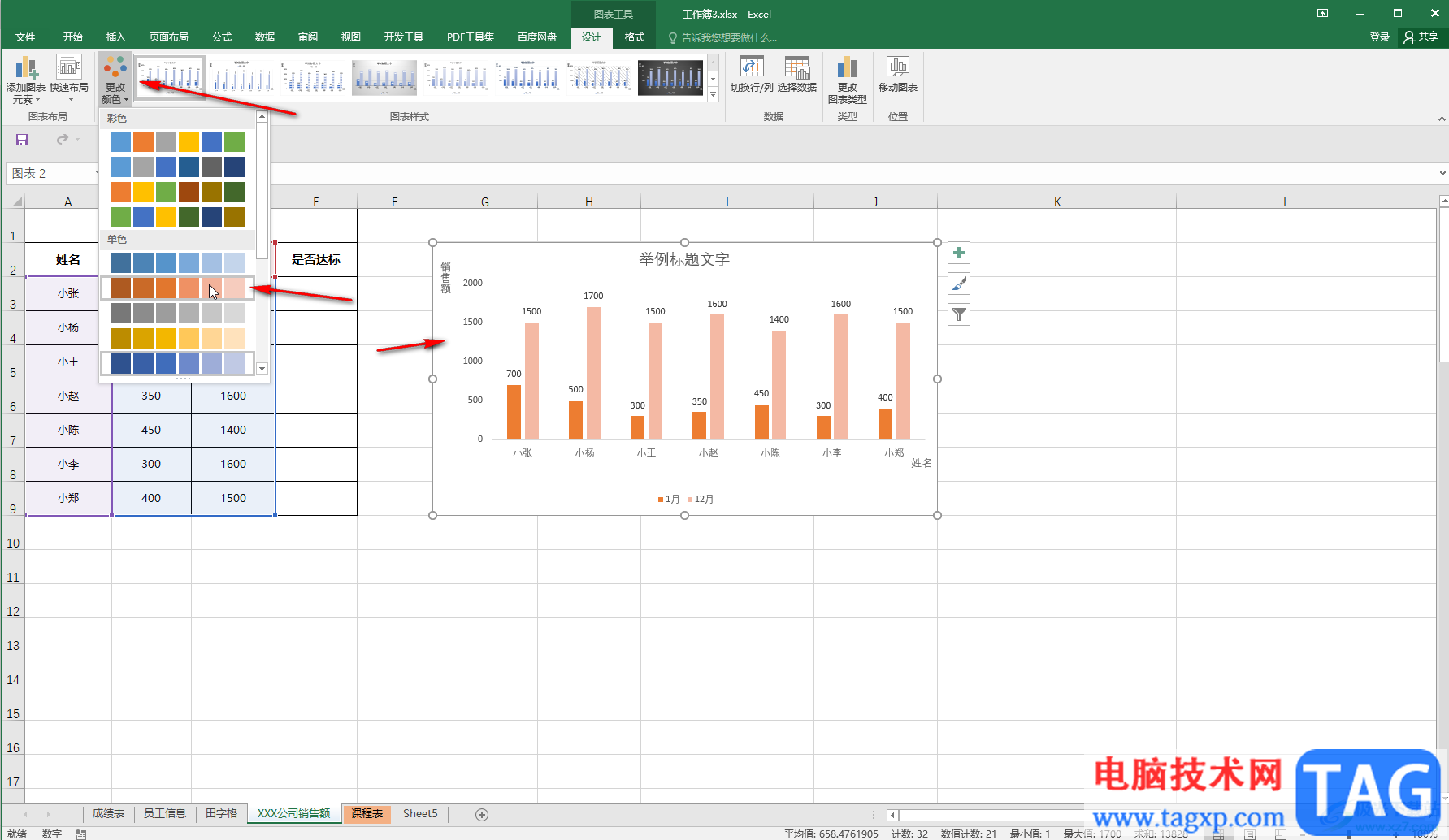Choose the monochrome gold palette row

pos(177,338)
